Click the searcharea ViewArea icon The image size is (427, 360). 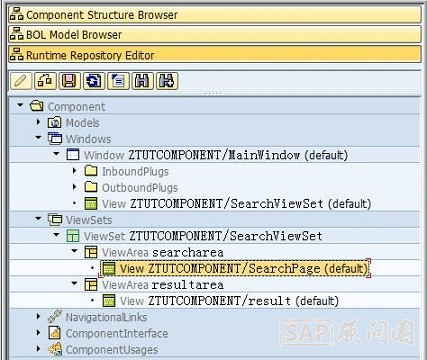coord(91,252)
